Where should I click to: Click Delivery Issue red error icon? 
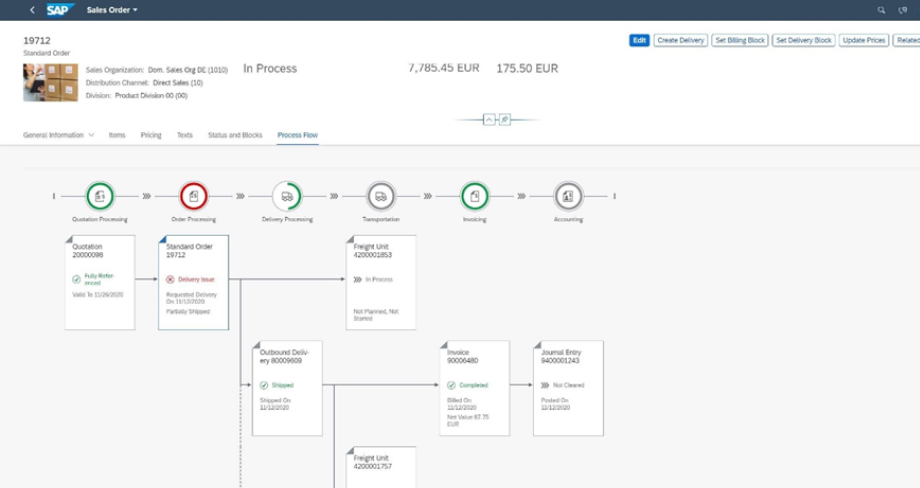click(x=170, y=279)
